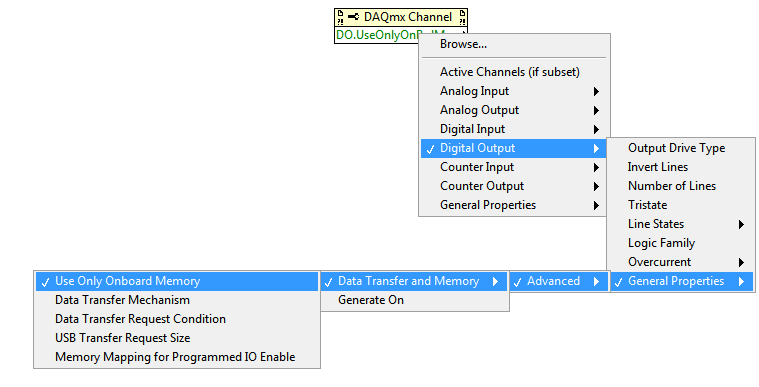Choose Browse... from the context menu
Image resolution: width=759 pixels, height=387 pixels.
pyautogui.click(x=514, y=44)
